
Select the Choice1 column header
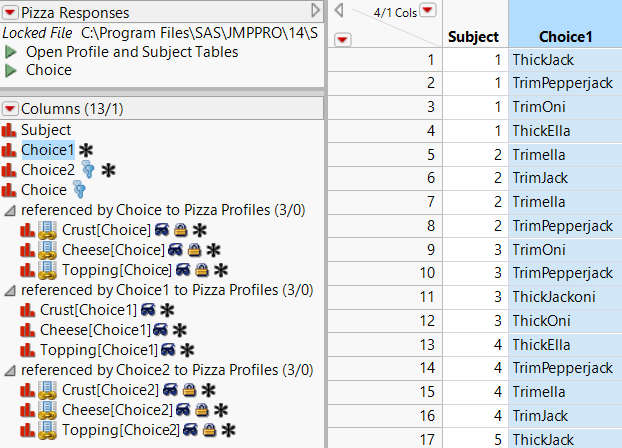click(x=565, y=37)
